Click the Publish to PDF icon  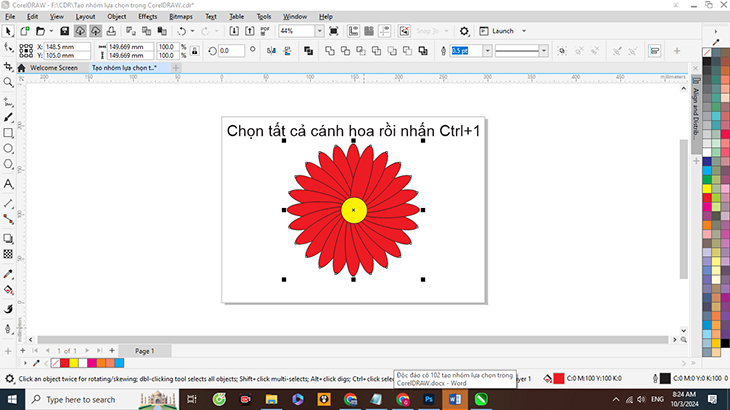tap(265, 31)
